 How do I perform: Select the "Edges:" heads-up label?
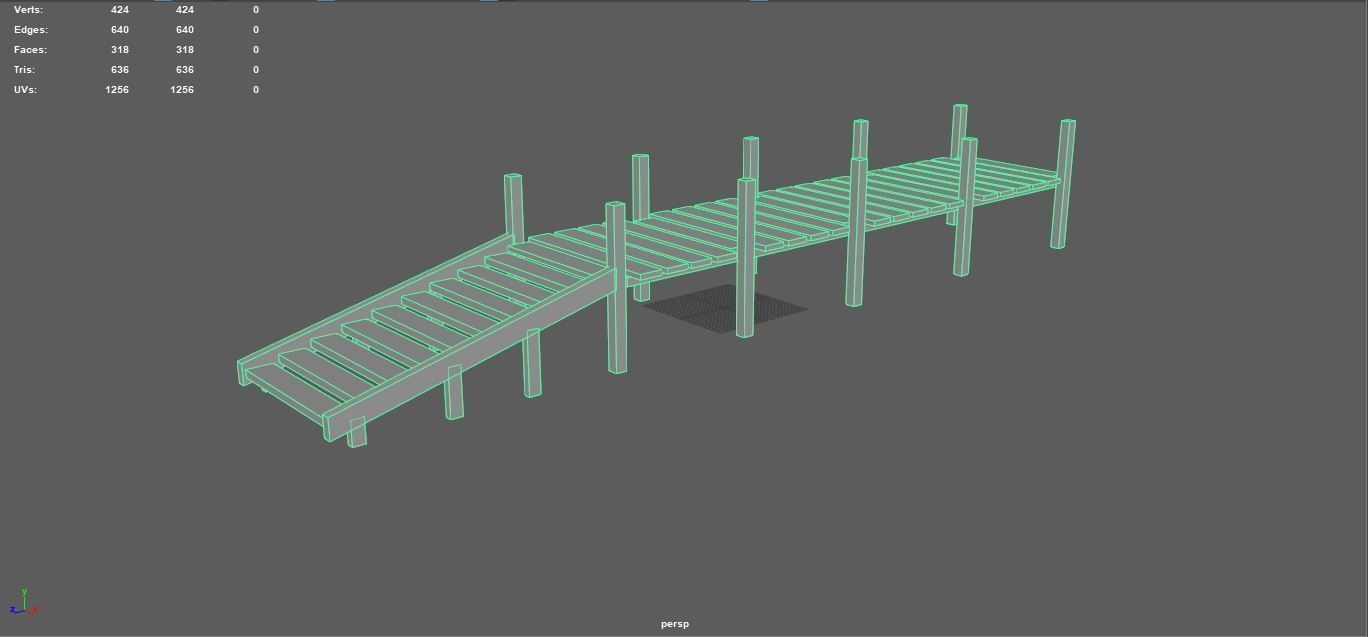pyautogui.click(x=30, y=30)
